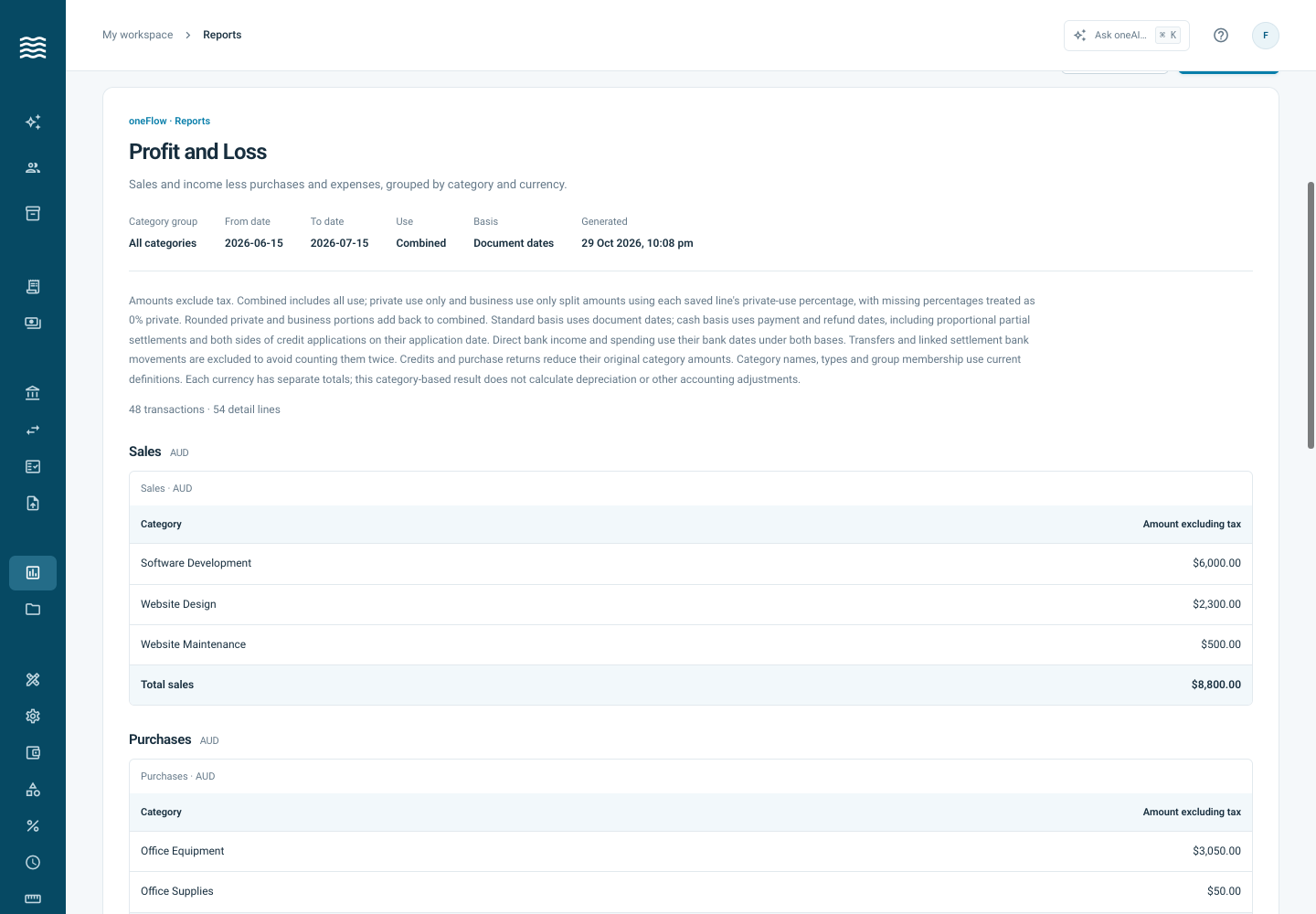Open the wave logo home icon
1316x914 pixels.
tap(33, 48)
